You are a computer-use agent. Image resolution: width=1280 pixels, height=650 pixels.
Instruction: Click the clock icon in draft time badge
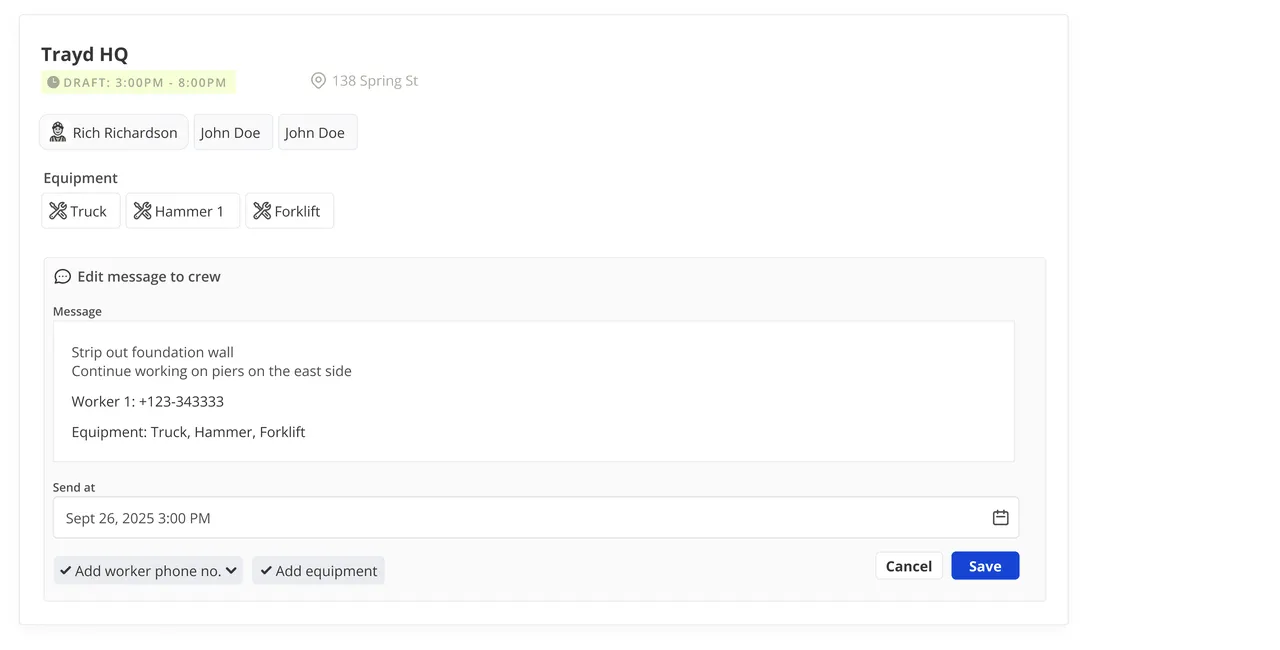tap(53, 82)
